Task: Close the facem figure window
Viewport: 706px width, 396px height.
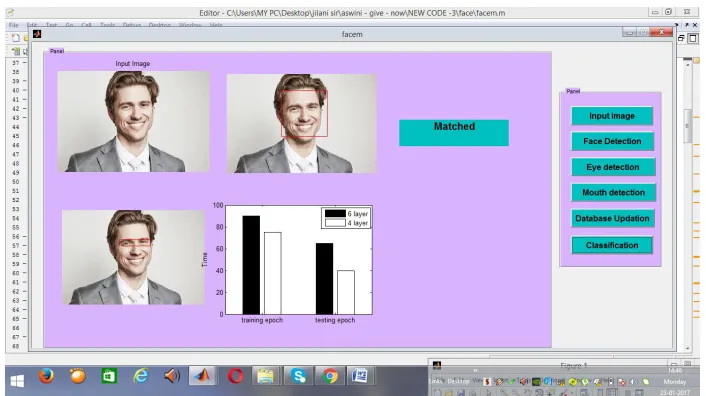Action: 661,32
